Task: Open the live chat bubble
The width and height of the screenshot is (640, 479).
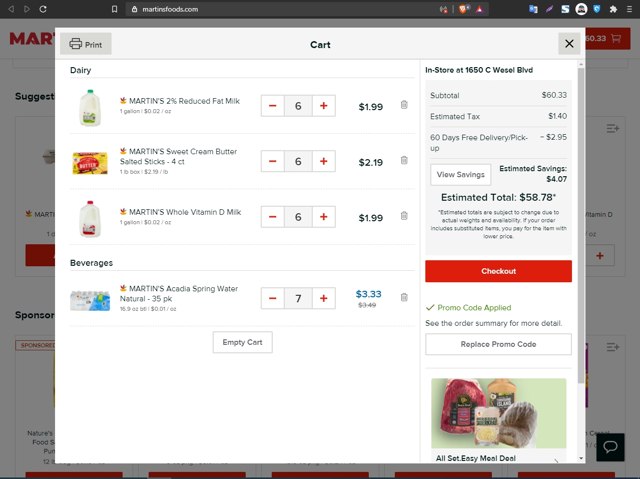Action: [610, 447]
